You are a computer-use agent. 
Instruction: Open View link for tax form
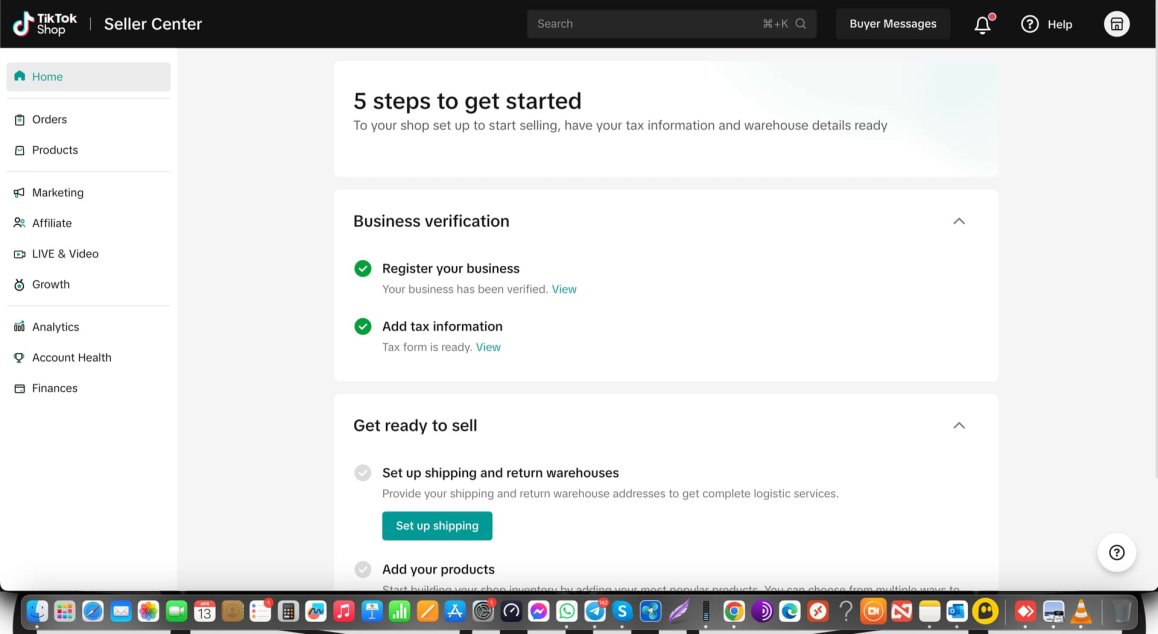[x=488, y=347]
